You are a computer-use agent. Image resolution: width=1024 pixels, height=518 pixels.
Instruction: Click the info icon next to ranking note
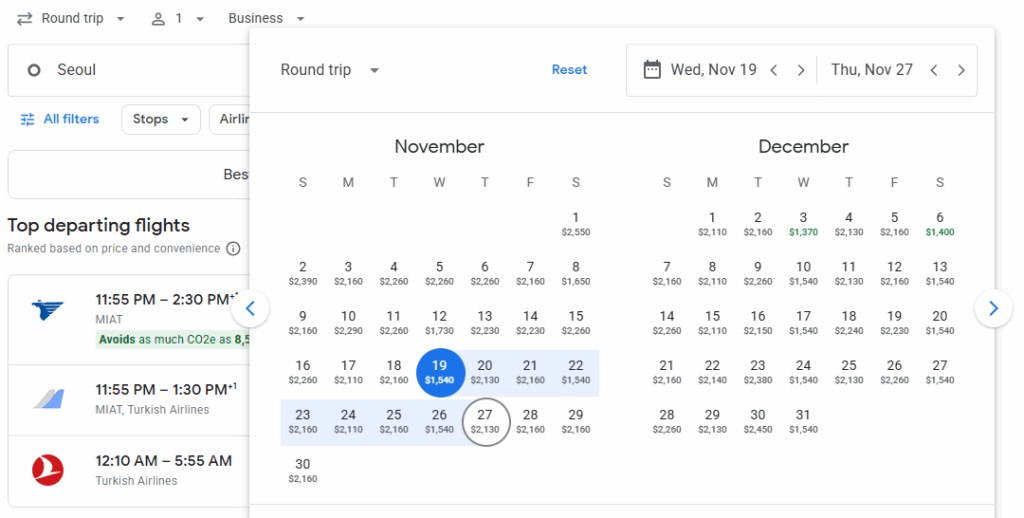click(233, 248)
